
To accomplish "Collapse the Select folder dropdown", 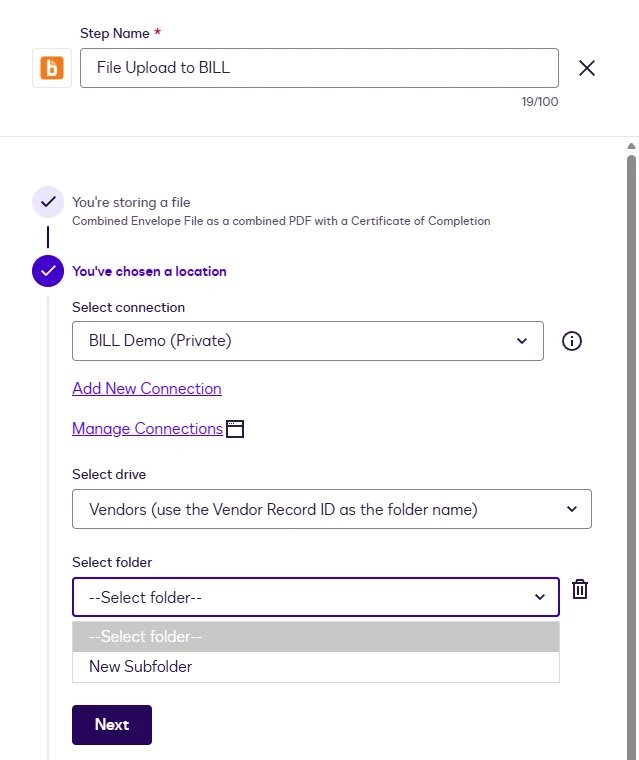I will (x=316, y=597).
